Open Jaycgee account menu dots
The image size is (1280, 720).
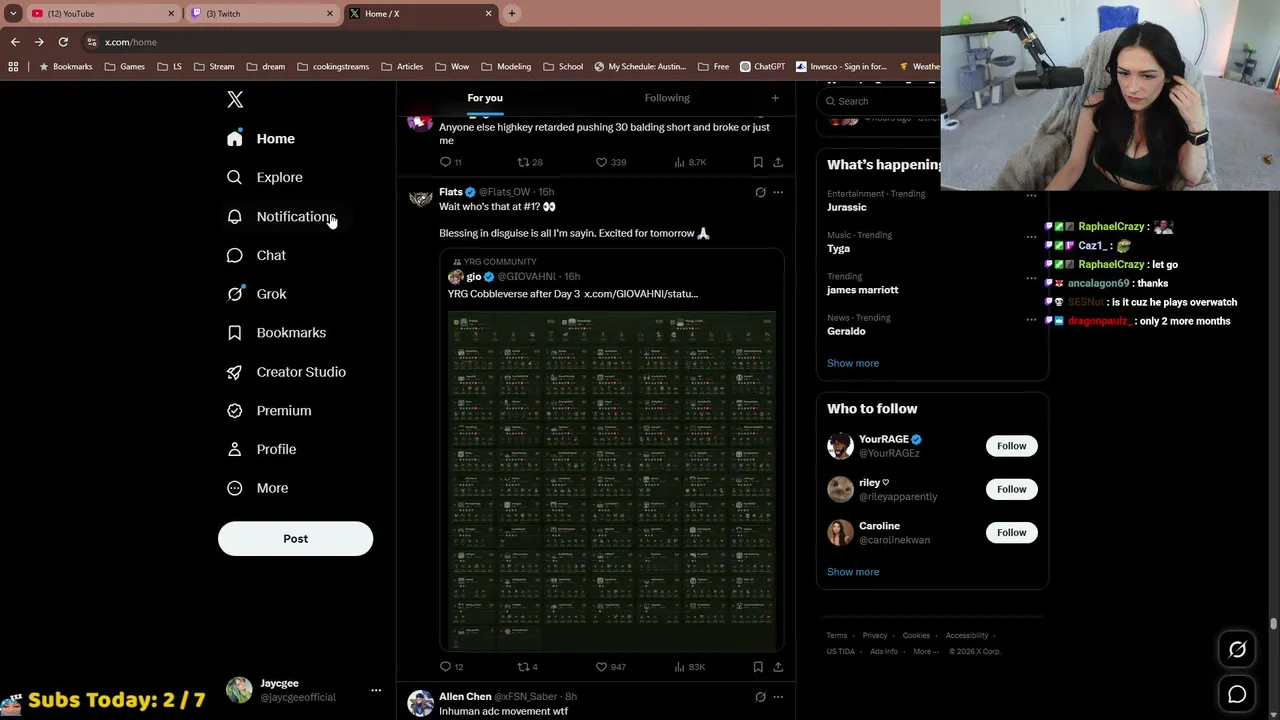[x=376, y=690]
